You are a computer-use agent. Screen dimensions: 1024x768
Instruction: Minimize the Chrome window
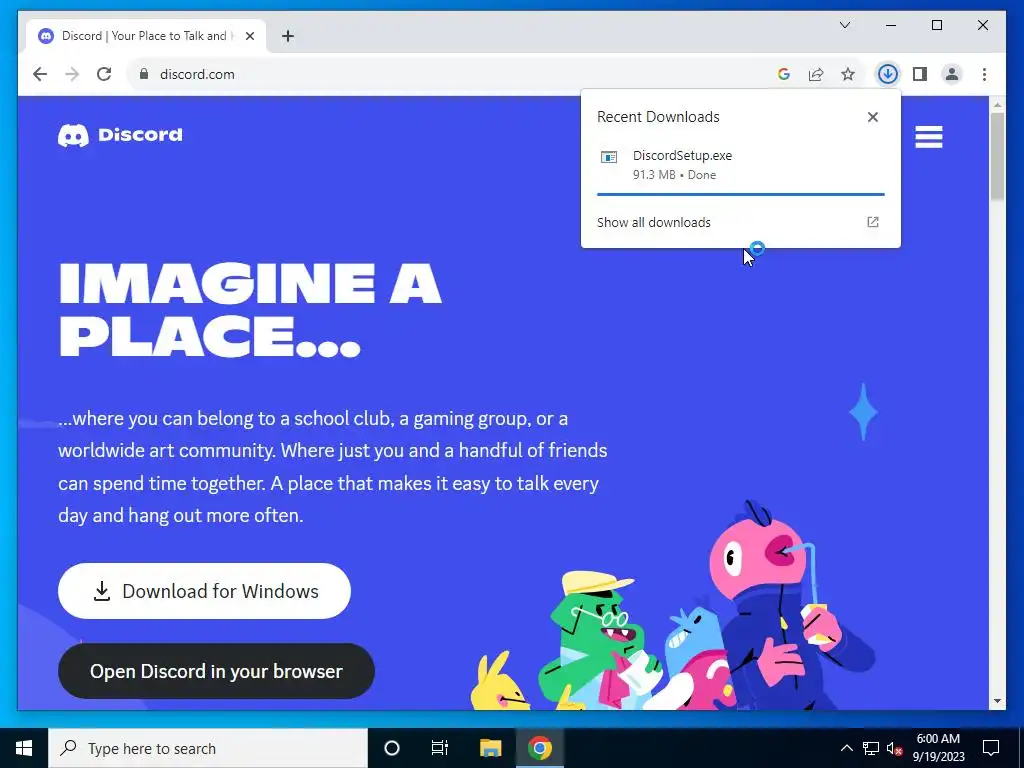[891, 25]
